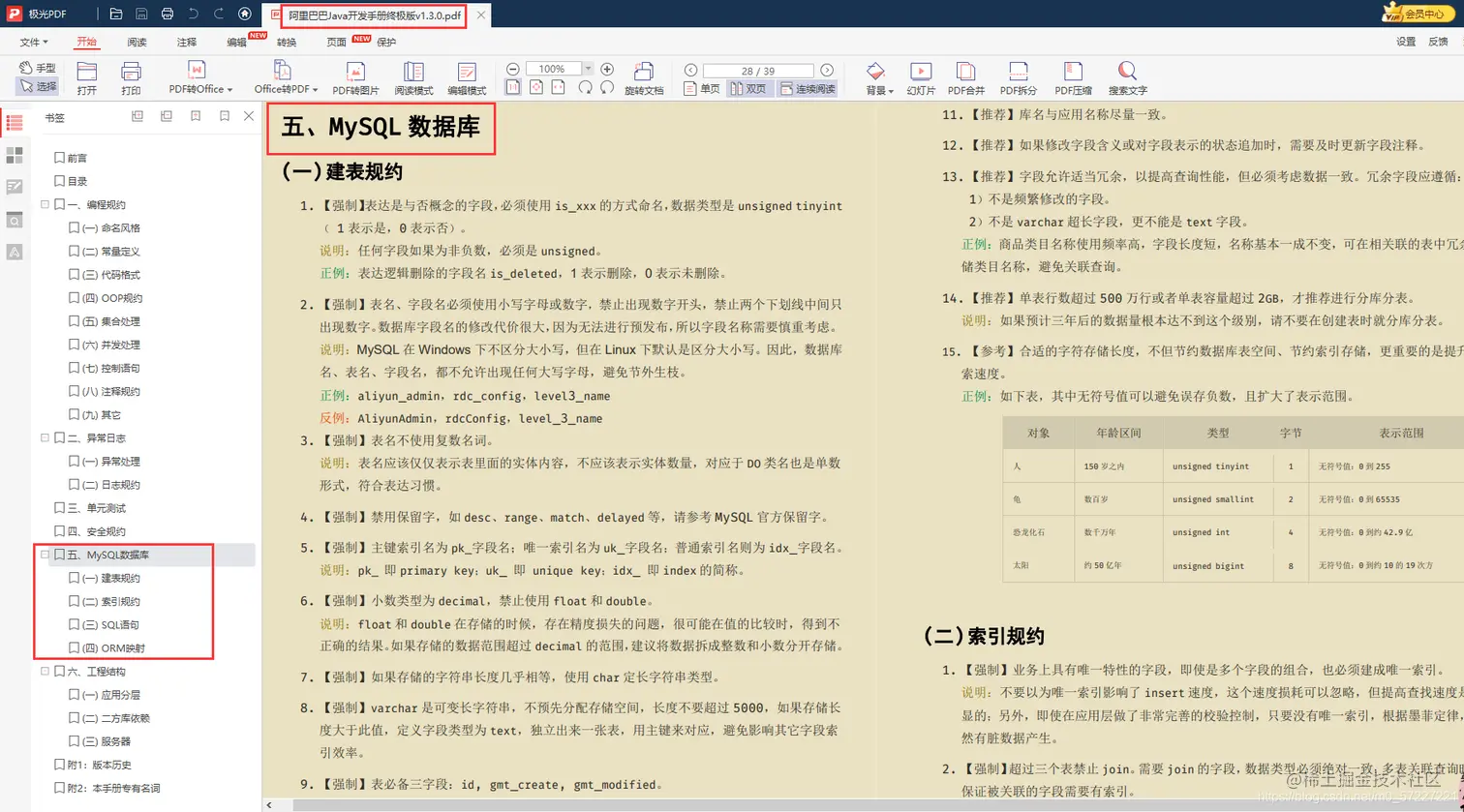Zoom out with the minus circle icon

tap(514, 69)
